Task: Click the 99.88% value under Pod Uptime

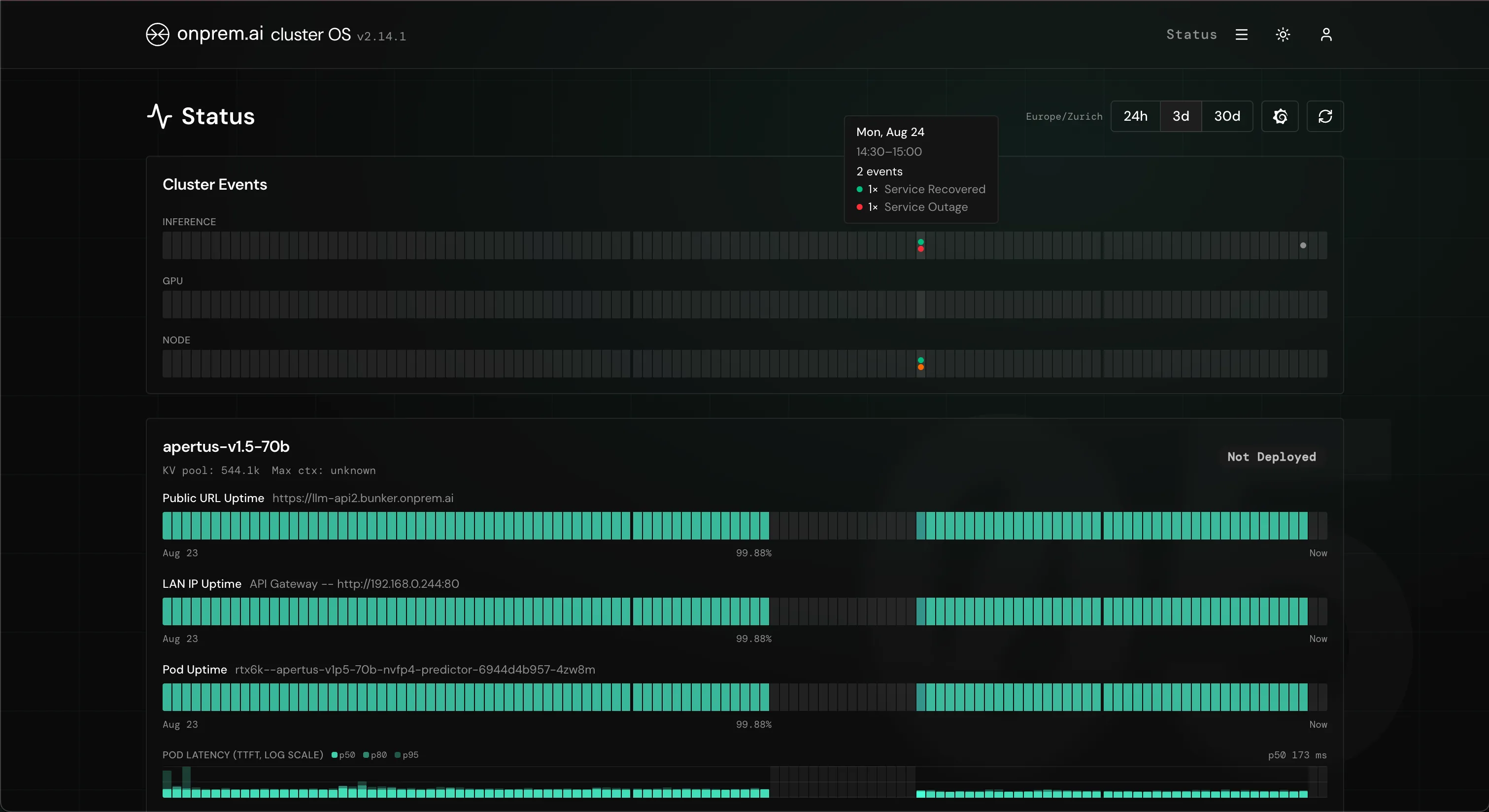Action: [753, 724]
